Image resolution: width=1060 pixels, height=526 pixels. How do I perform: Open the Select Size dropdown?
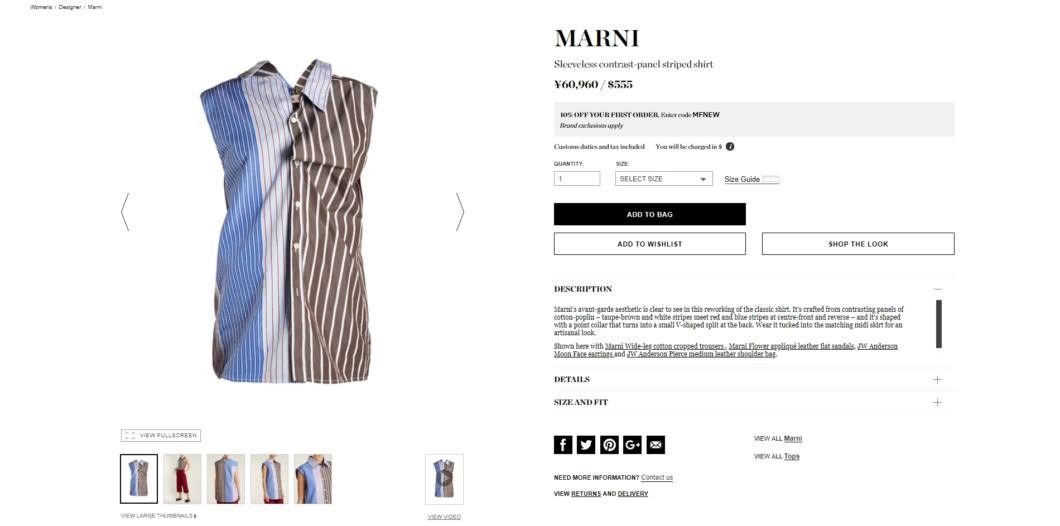(x=663, y=179)
